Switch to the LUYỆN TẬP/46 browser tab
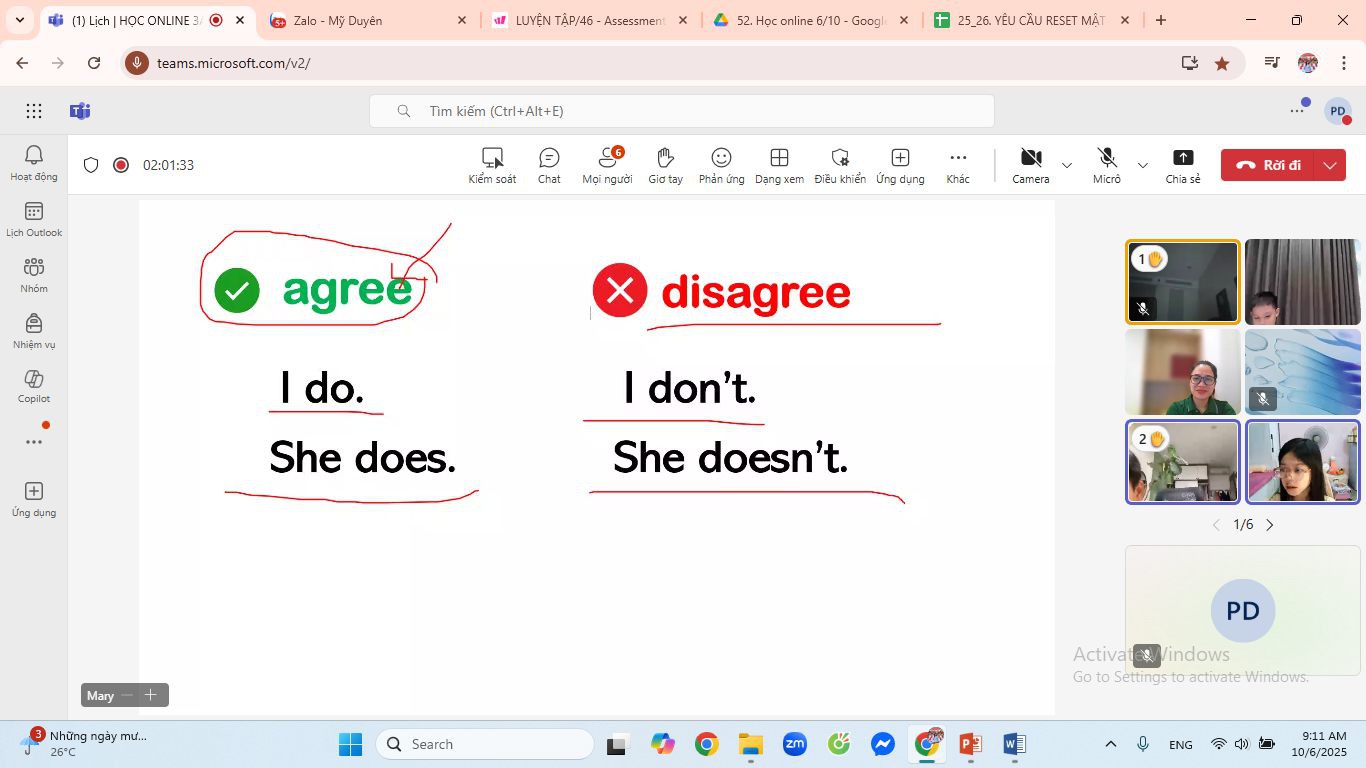The image size is (1366, 768). (590, 20)
